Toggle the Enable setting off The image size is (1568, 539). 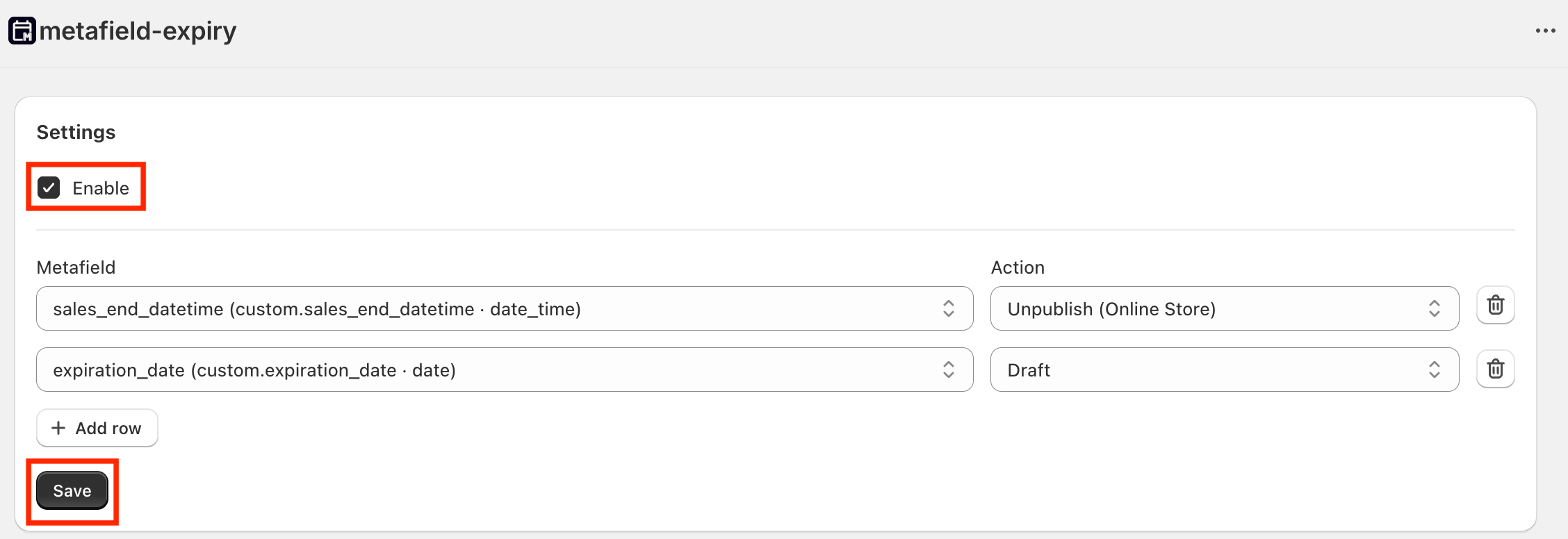click(x=49, y=188)
